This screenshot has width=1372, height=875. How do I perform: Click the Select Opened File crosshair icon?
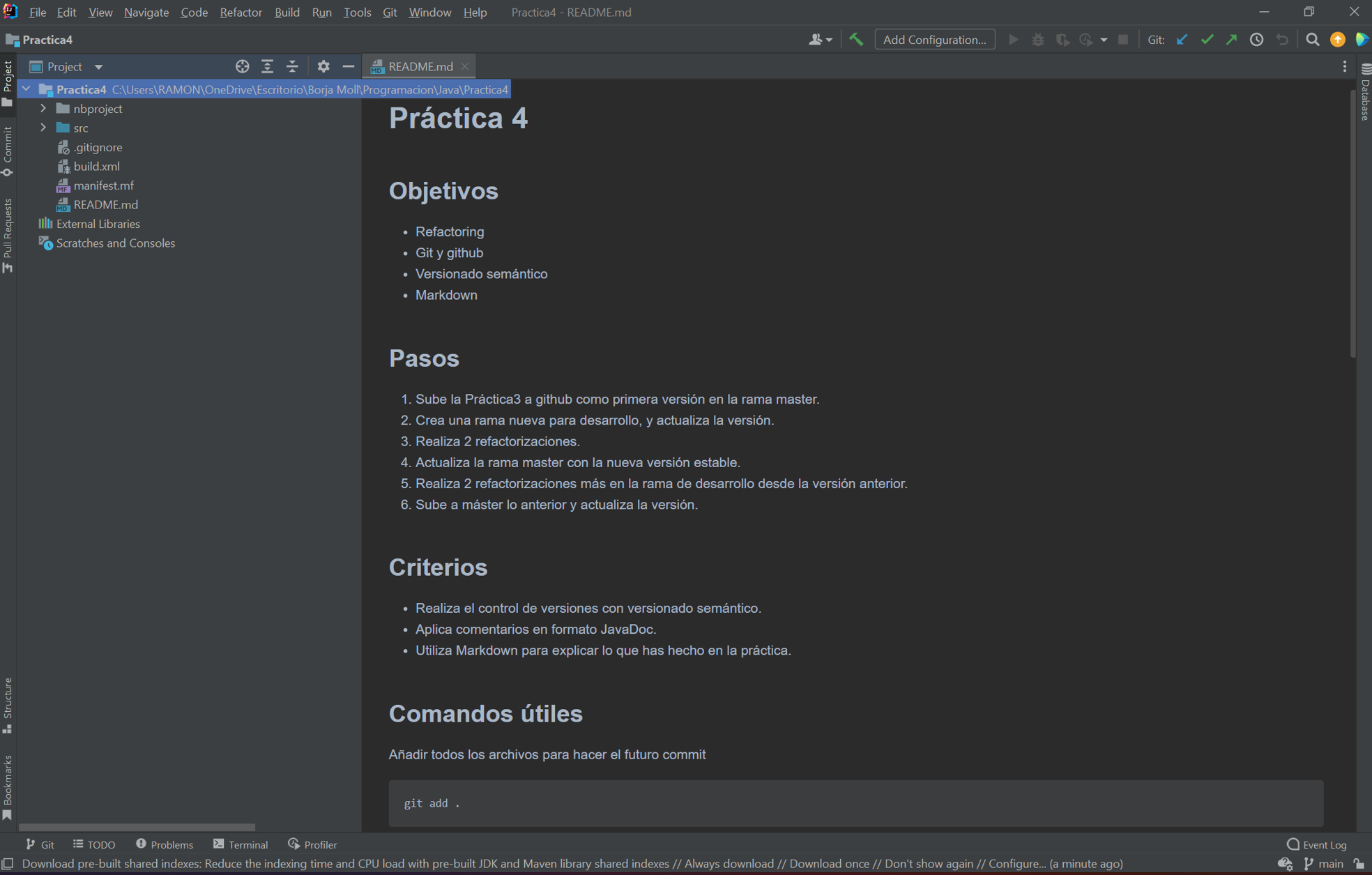click(x=242, y=66)
